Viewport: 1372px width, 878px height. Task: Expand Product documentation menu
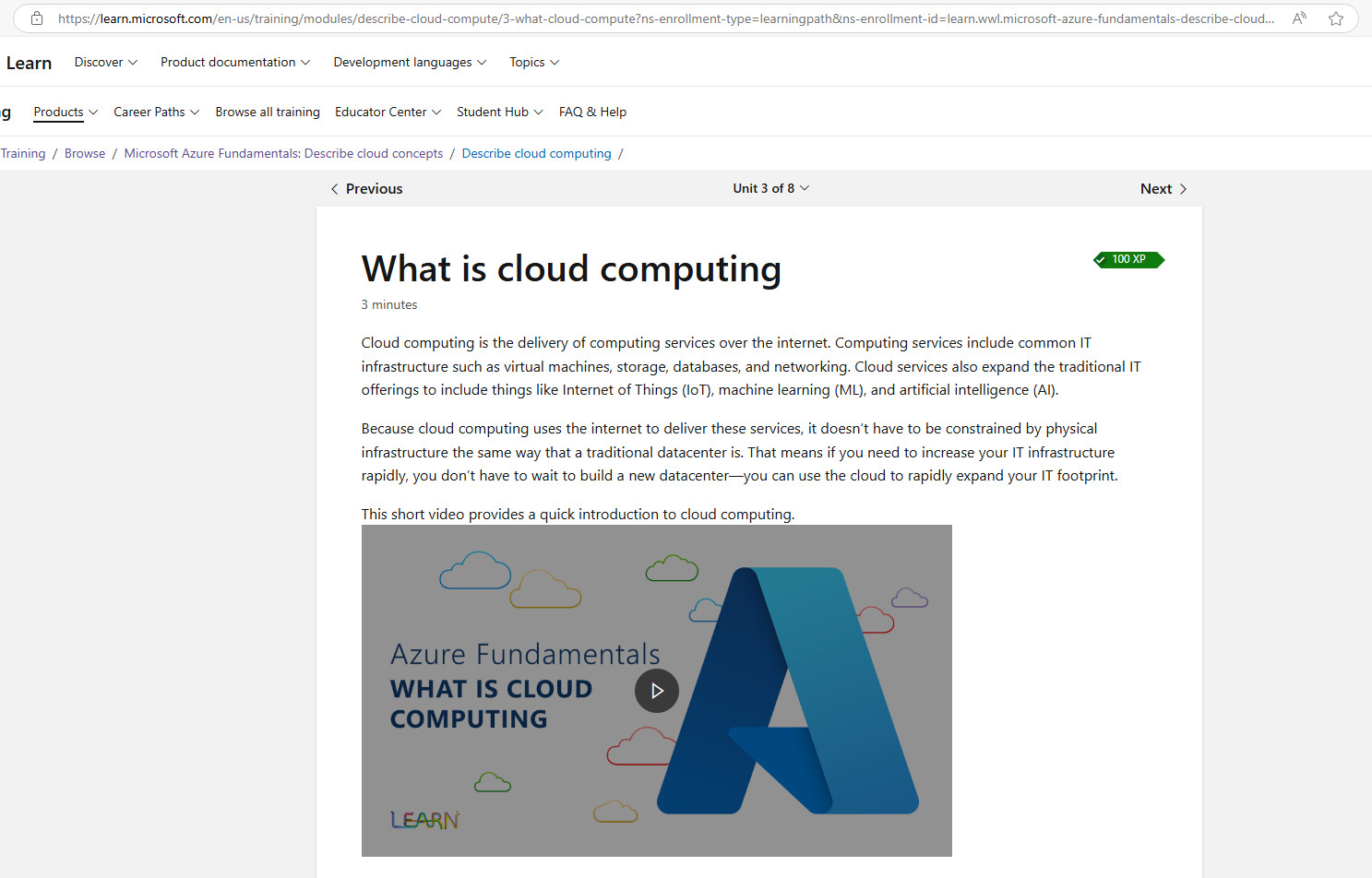[x=235, y=62]
